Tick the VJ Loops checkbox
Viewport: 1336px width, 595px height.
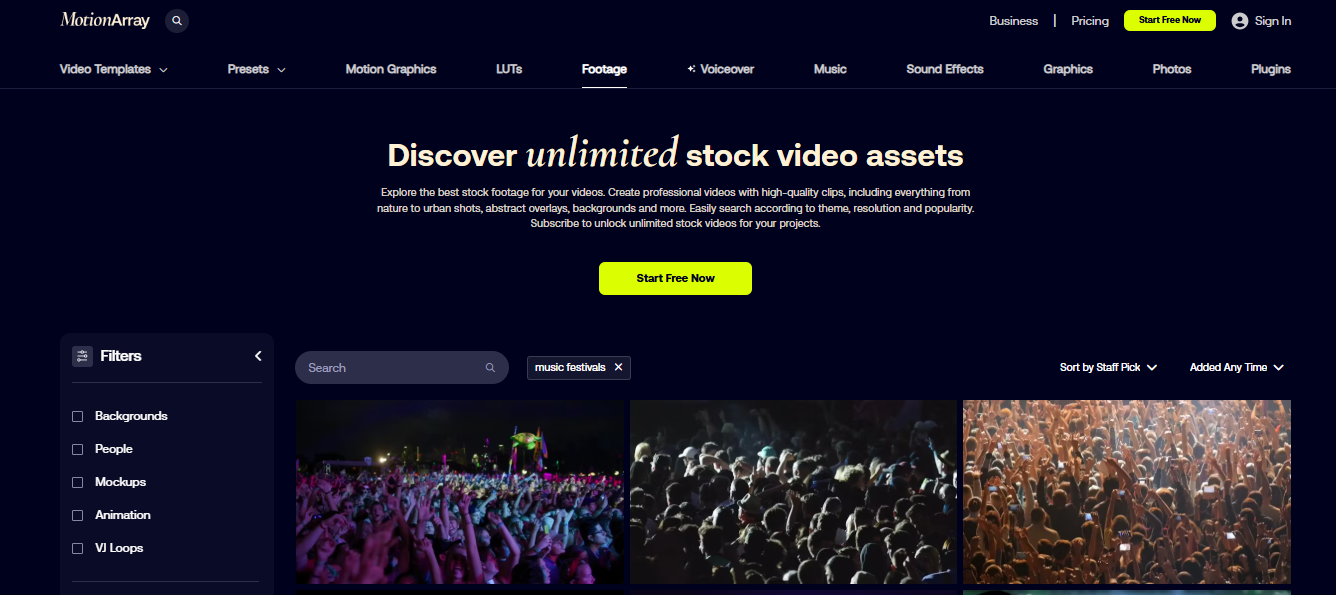point(78,548)
